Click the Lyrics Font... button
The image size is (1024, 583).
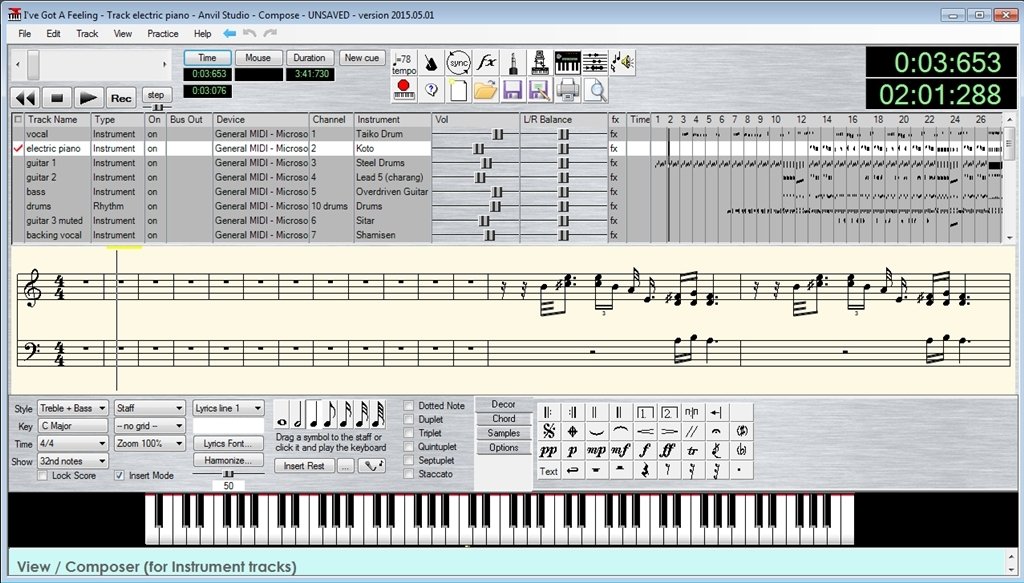click(228, 443)
